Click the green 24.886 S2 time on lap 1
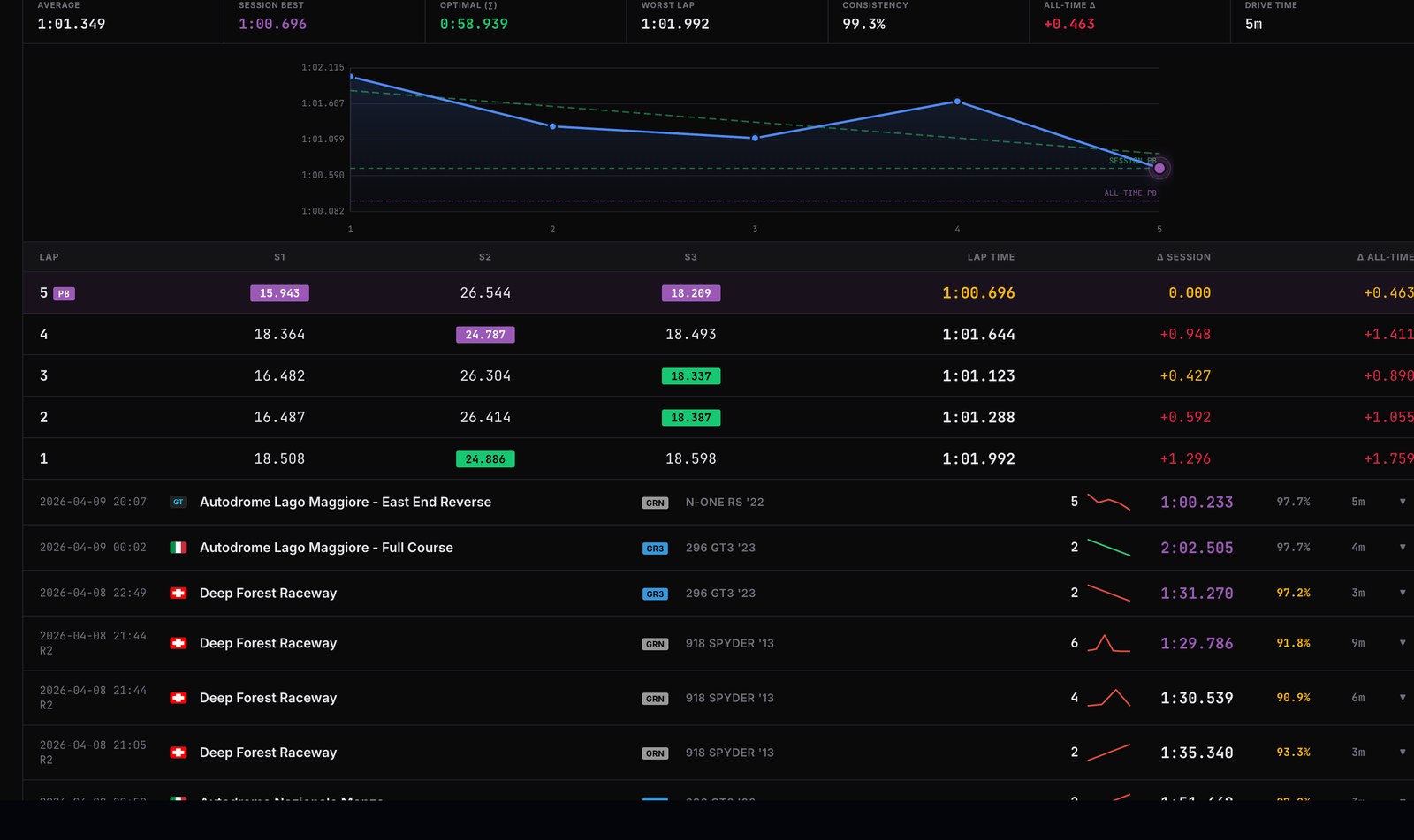The width and height of the screenshot is (1414, 840). coord(485,459)
